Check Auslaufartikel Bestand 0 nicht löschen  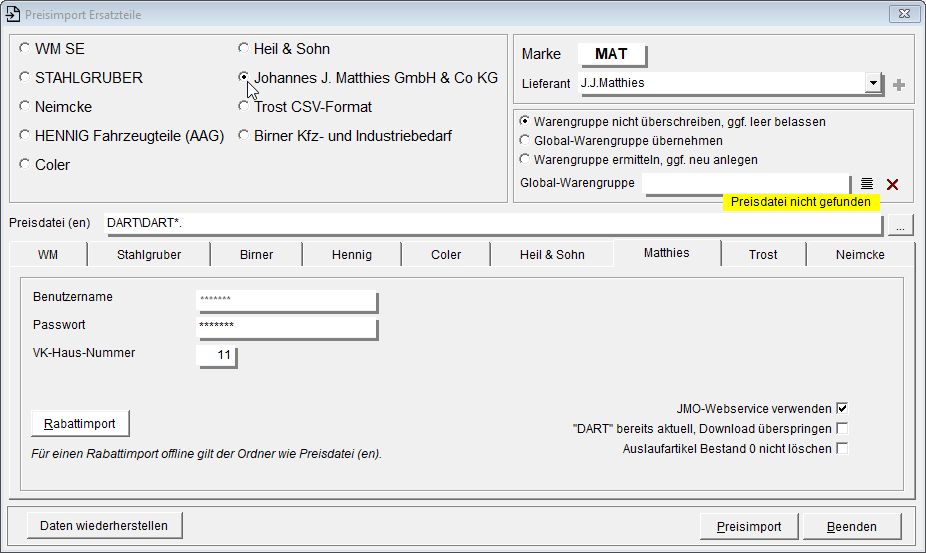pyautogui.click(x=842, y=448)
